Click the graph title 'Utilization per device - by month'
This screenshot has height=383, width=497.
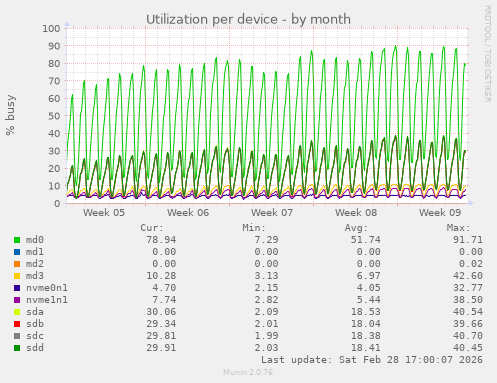[x=248, y=19]
